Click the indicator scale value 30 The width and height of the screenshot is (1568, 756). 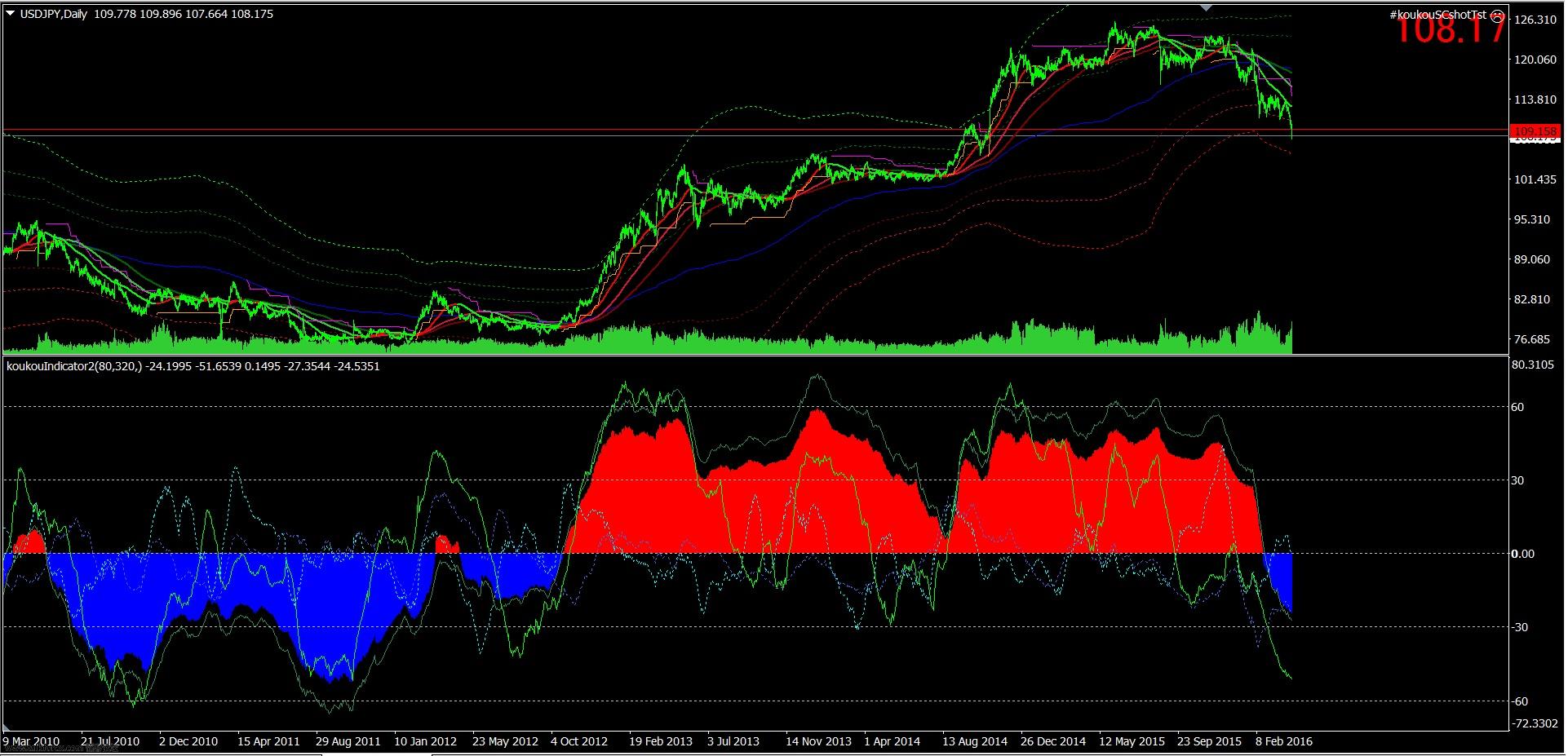(1518, 480)
